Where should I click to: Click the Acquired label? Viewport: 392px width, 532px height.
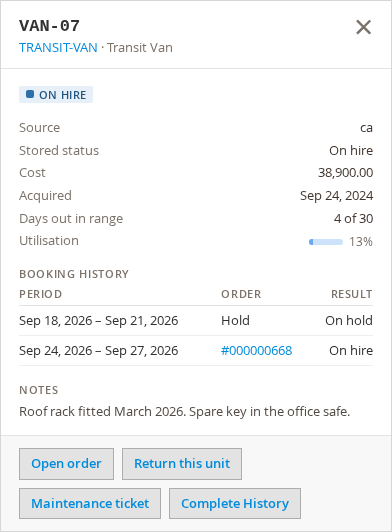(x=45, y=196)
